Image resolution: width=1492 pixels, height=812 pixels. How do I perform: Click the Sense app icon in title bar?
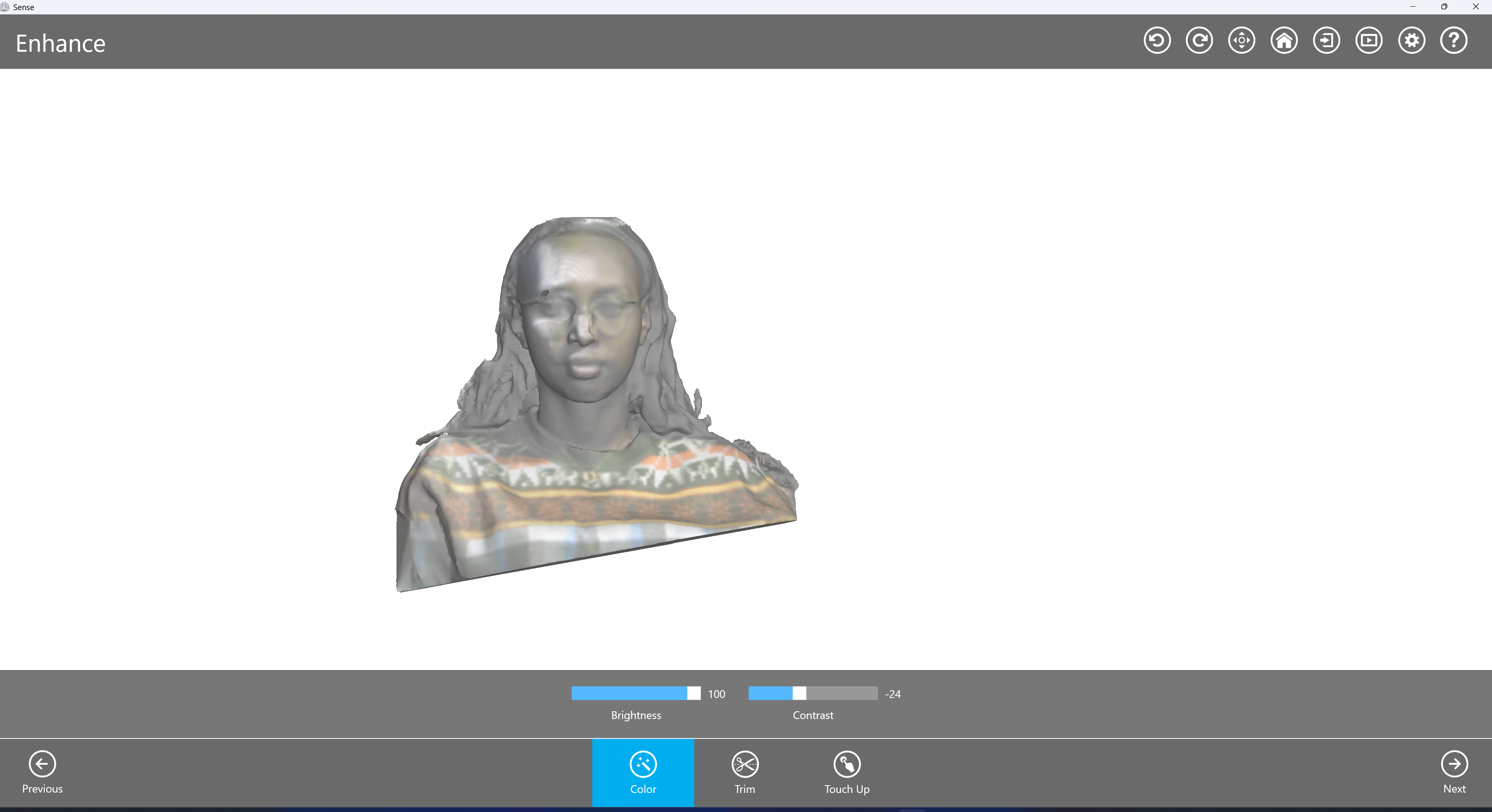tap(5, 7)
